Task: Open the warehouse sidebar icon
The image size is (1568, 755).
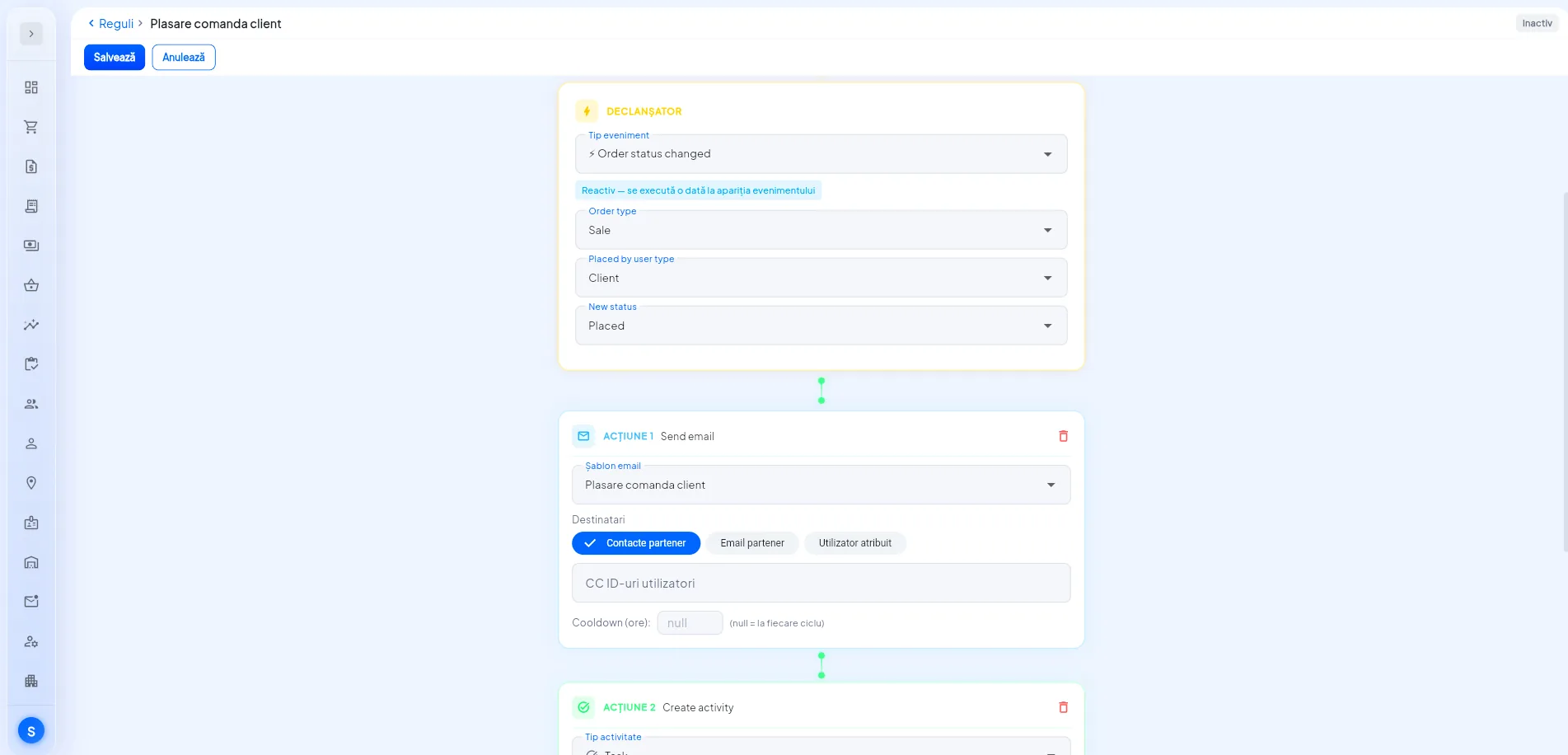Action: [x=31, y=562]
